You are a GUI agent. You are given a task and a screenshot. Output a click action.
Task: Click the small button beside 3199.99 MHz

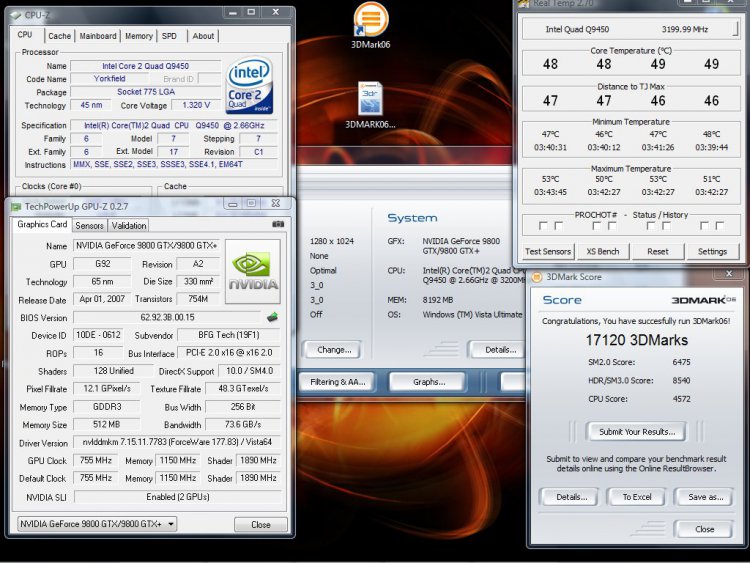click(x=735, y=30)
